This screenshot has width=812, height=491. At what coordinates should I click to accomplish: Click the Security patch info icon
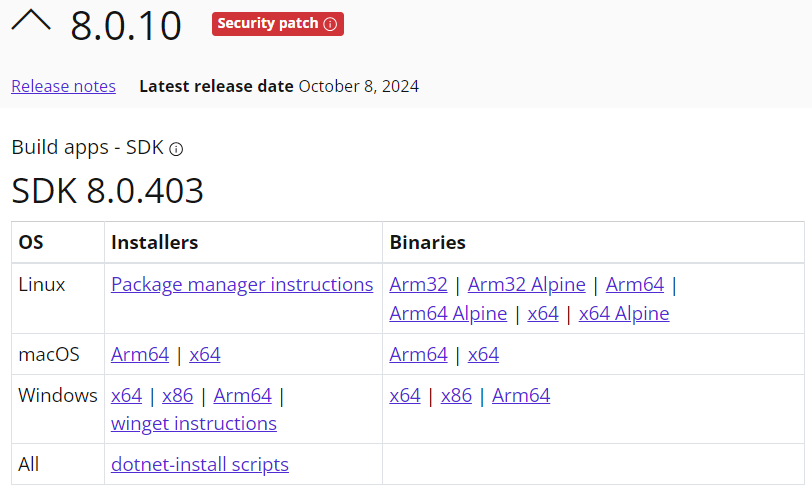click(331, 24)
